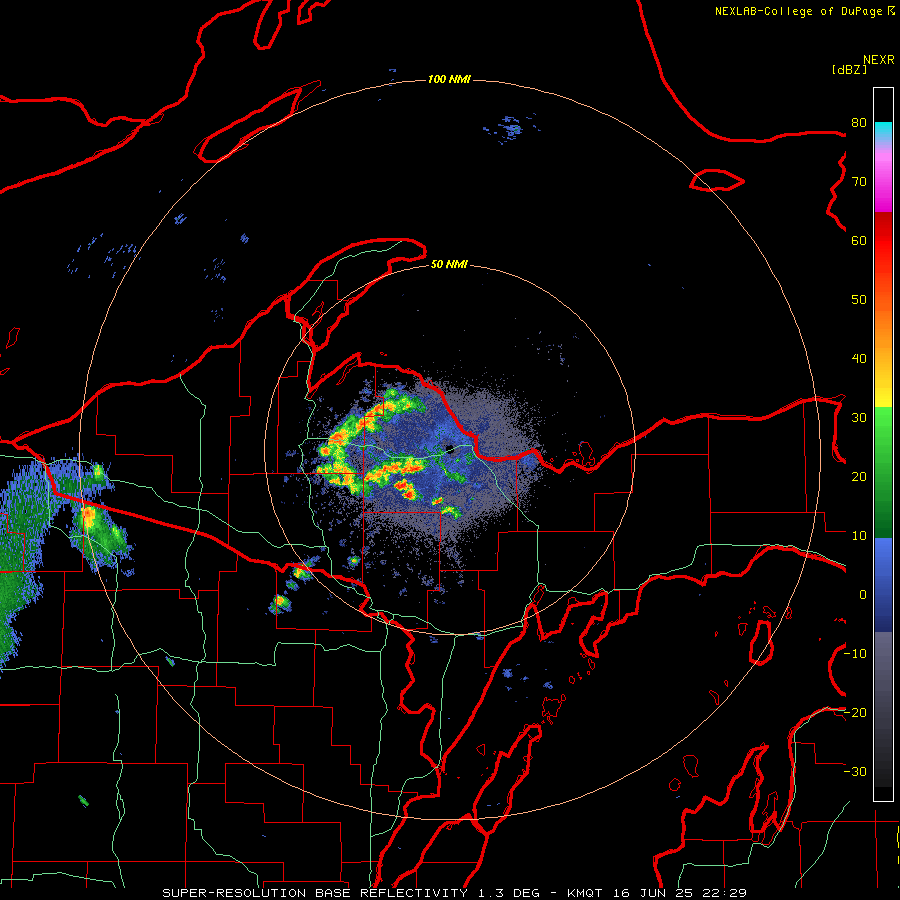
Task: Click the product title caption at bottom
Action: click(x=455, y=893)
